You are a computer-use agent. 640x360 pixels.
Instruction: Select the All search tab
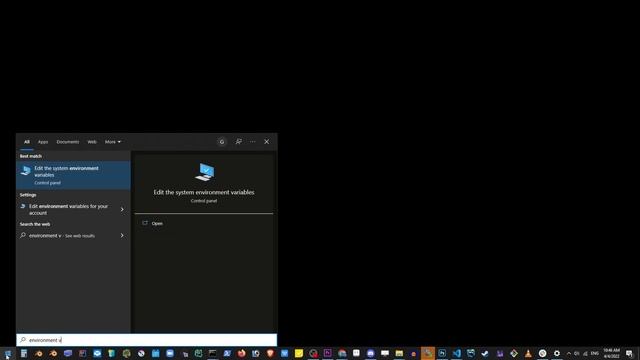click(x=27, y=142)
